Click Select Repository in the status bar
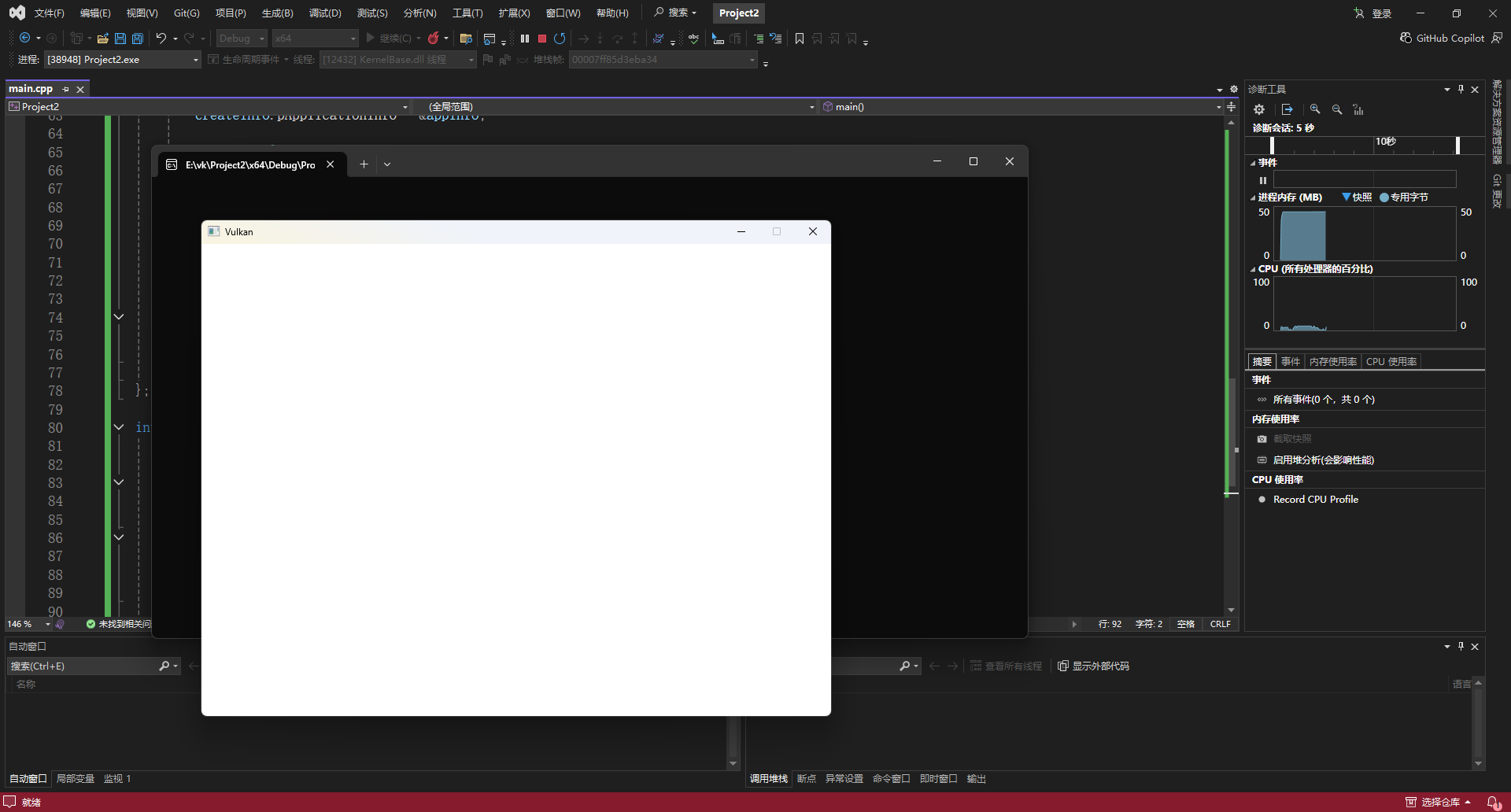The image size is (1511, 812). point(1439,802)
